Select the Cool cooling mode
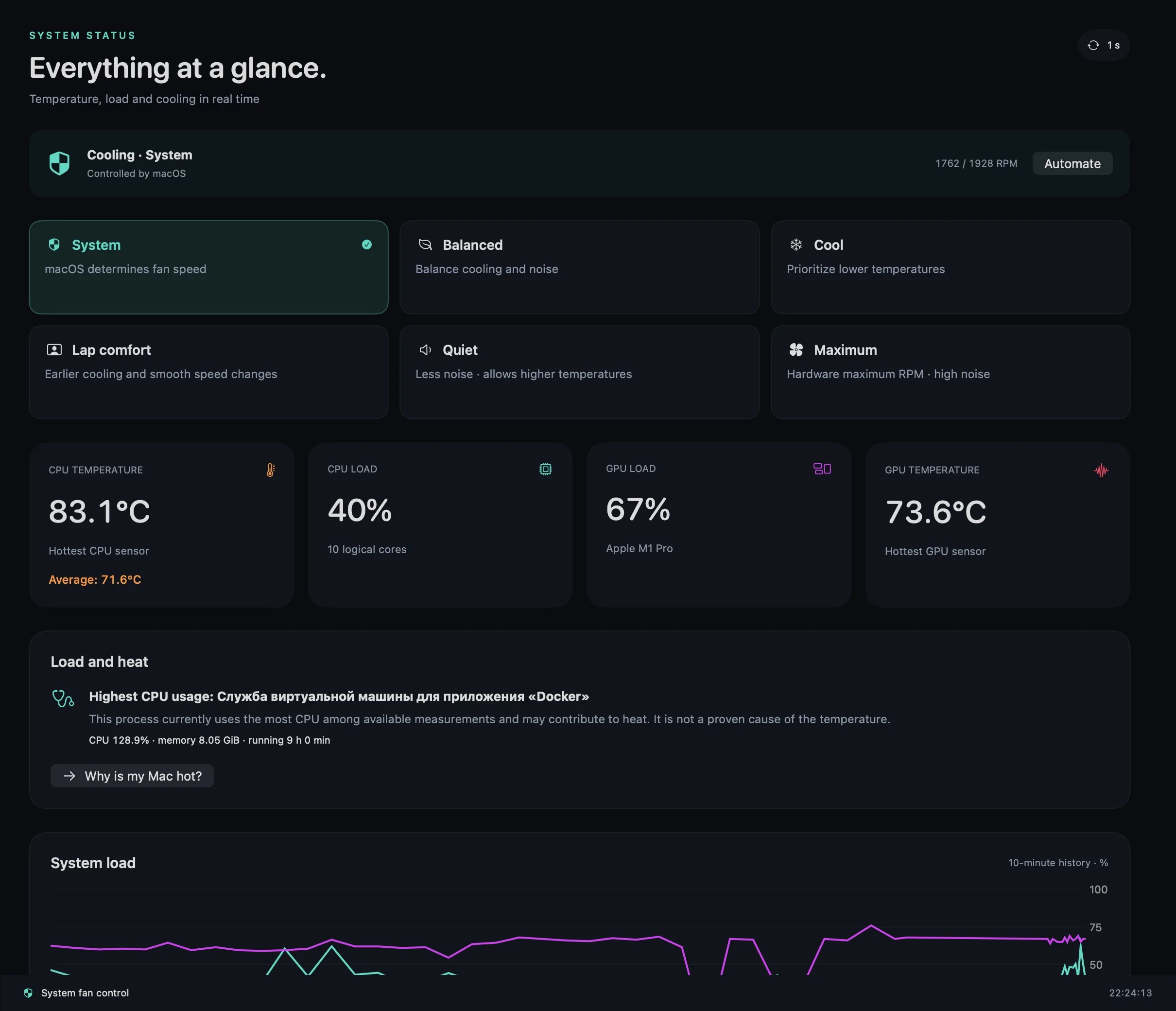The width and height of the screenshot is (1176, 1011). pos(951,267)
